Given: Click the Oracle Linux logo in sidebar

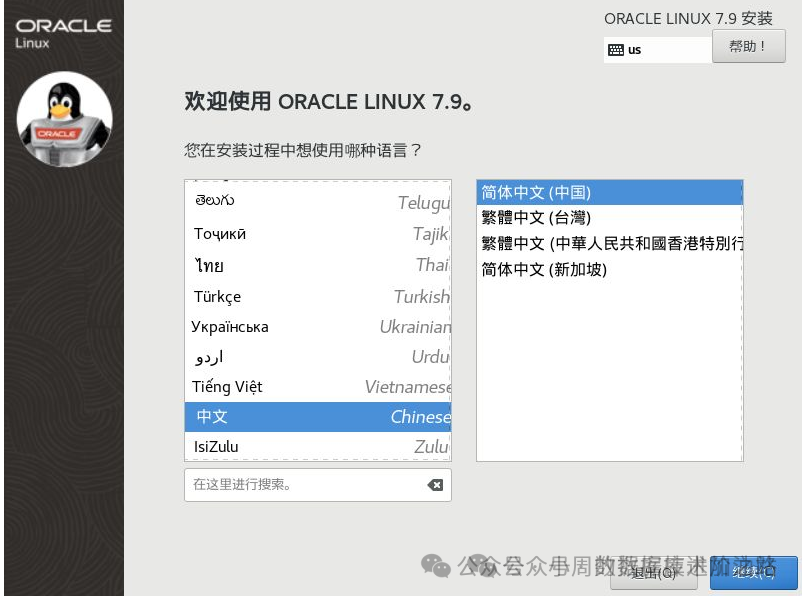Looking at the screenshot, I should (63, 34).
